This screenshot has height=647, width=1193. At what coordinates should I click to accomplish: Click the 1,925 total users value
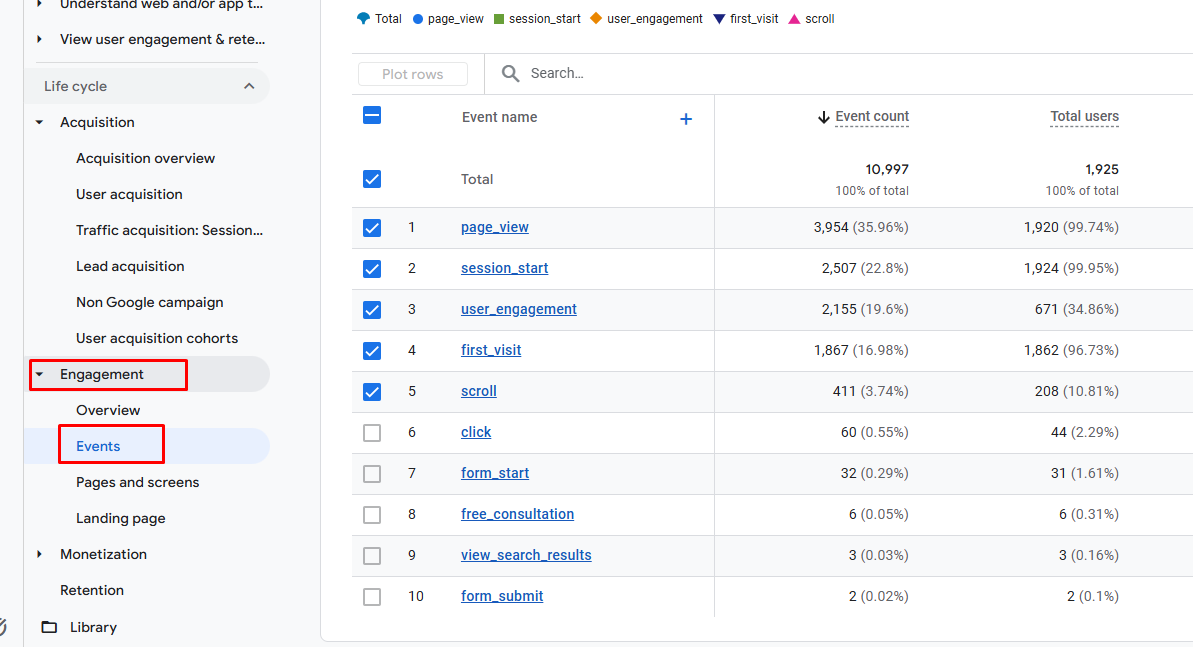coord(1102,169)
